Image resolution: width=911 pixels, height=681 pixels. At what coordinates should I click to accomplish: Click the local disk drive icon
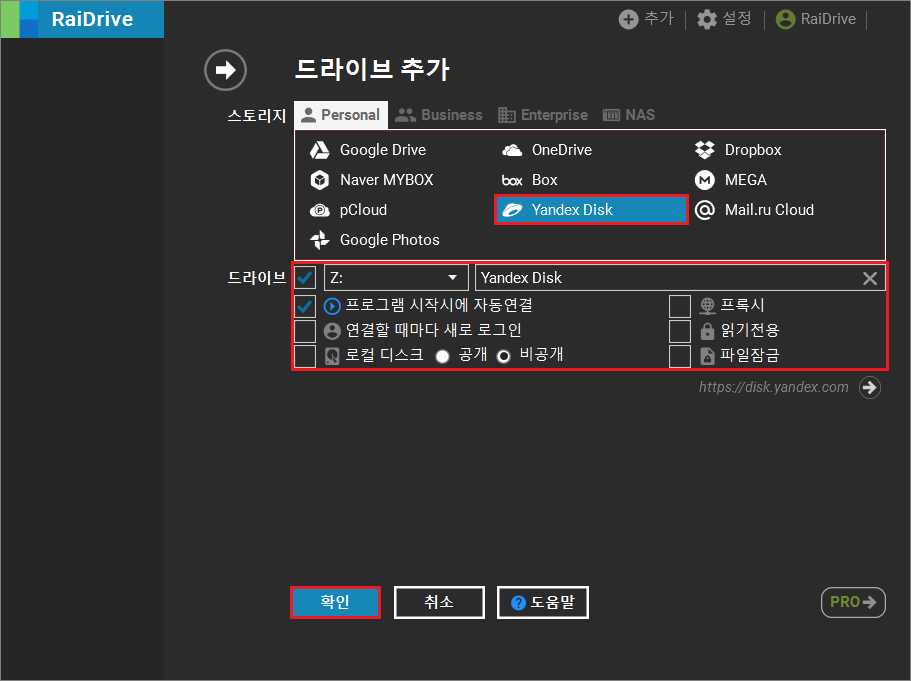[x=332, y=356]
